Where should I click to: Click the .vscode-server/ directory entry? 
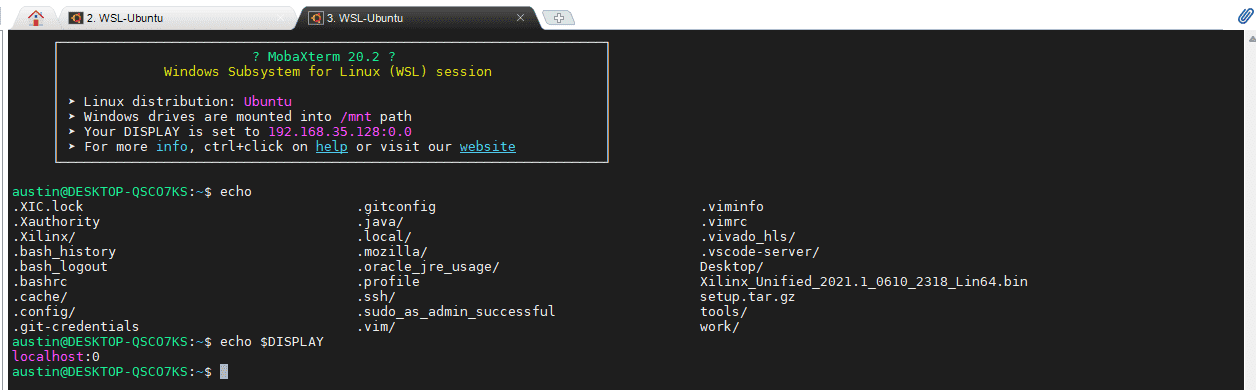pos(759,252)
